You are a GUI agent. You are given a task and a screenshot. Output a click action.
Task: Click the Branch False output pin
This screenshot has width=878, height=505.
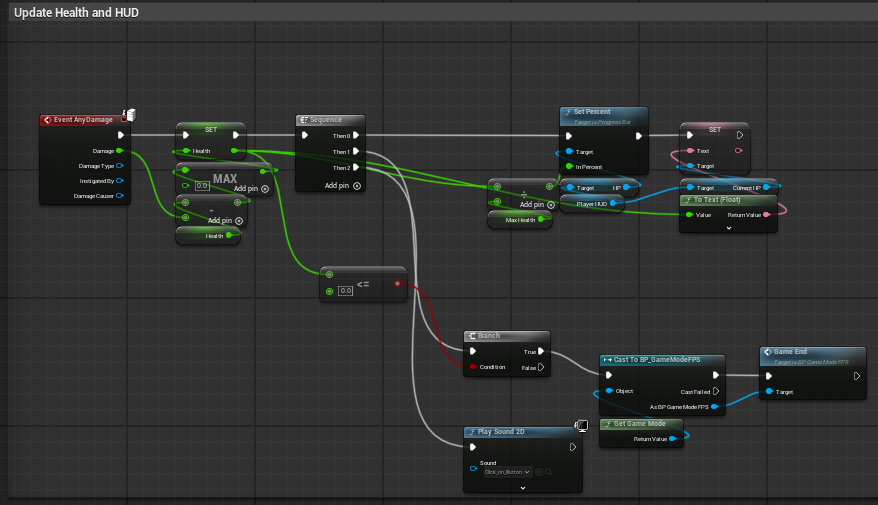541,367
